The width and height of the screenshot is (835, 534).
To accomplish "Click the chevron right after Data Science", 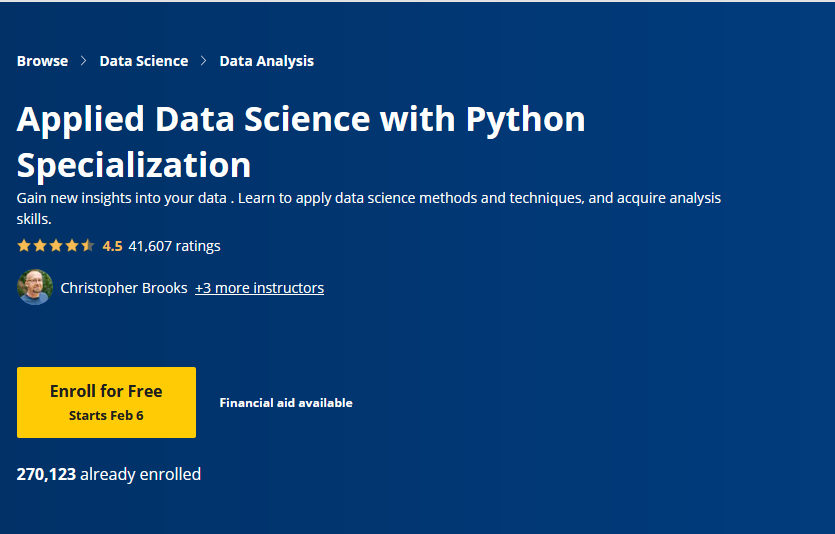I will pyautogui.click(x=204, y=61).
